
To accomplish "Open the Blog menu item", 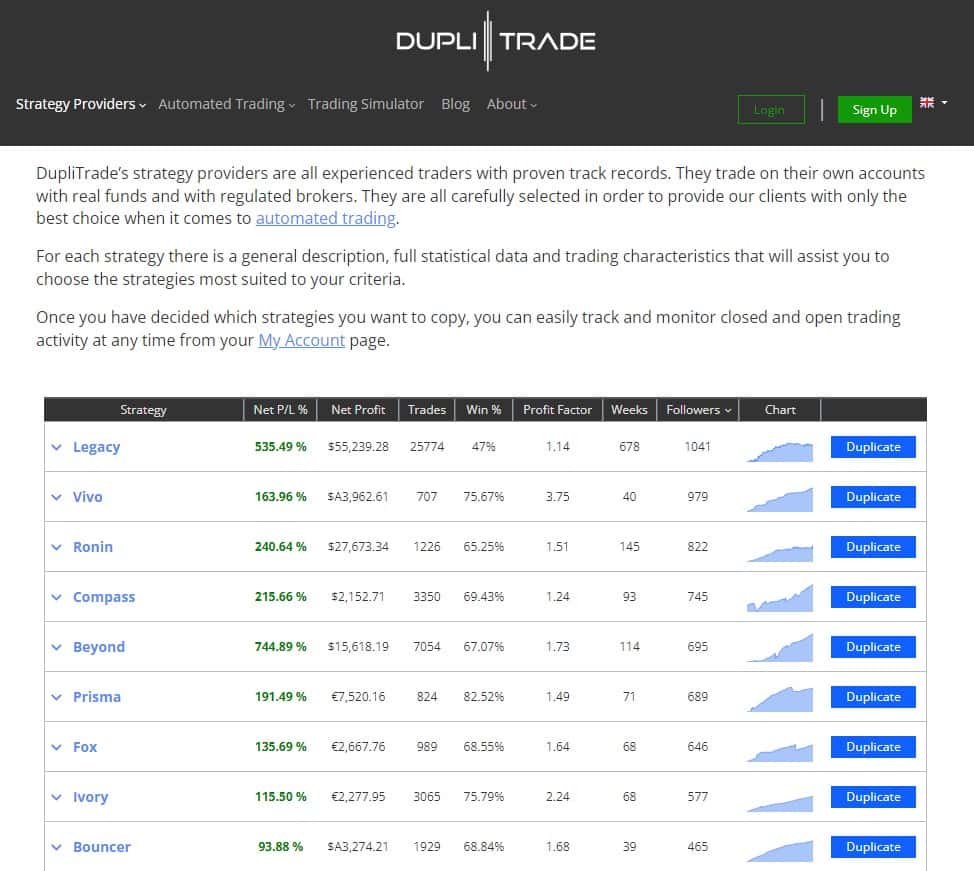I will 455,104.
